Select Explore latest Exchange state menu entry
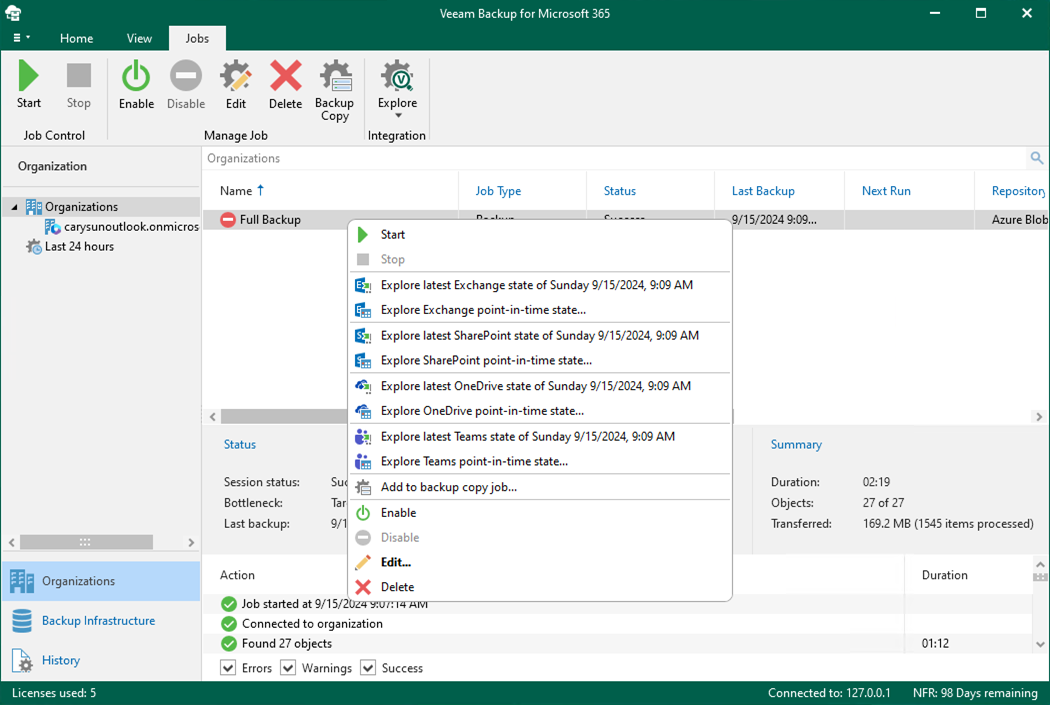The image size is (1050, 705). pyautogui.click(x=540, y=285)
